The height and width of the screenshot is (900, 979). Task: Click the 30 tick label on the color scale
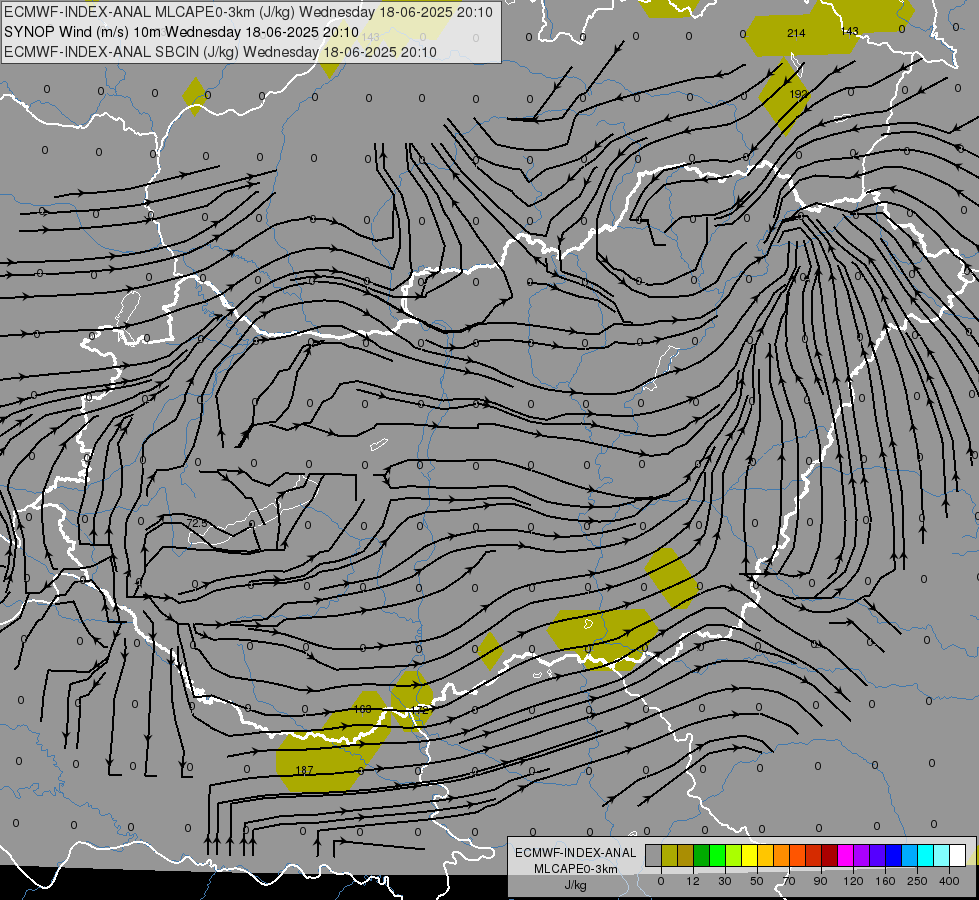(x=725, y=881)
